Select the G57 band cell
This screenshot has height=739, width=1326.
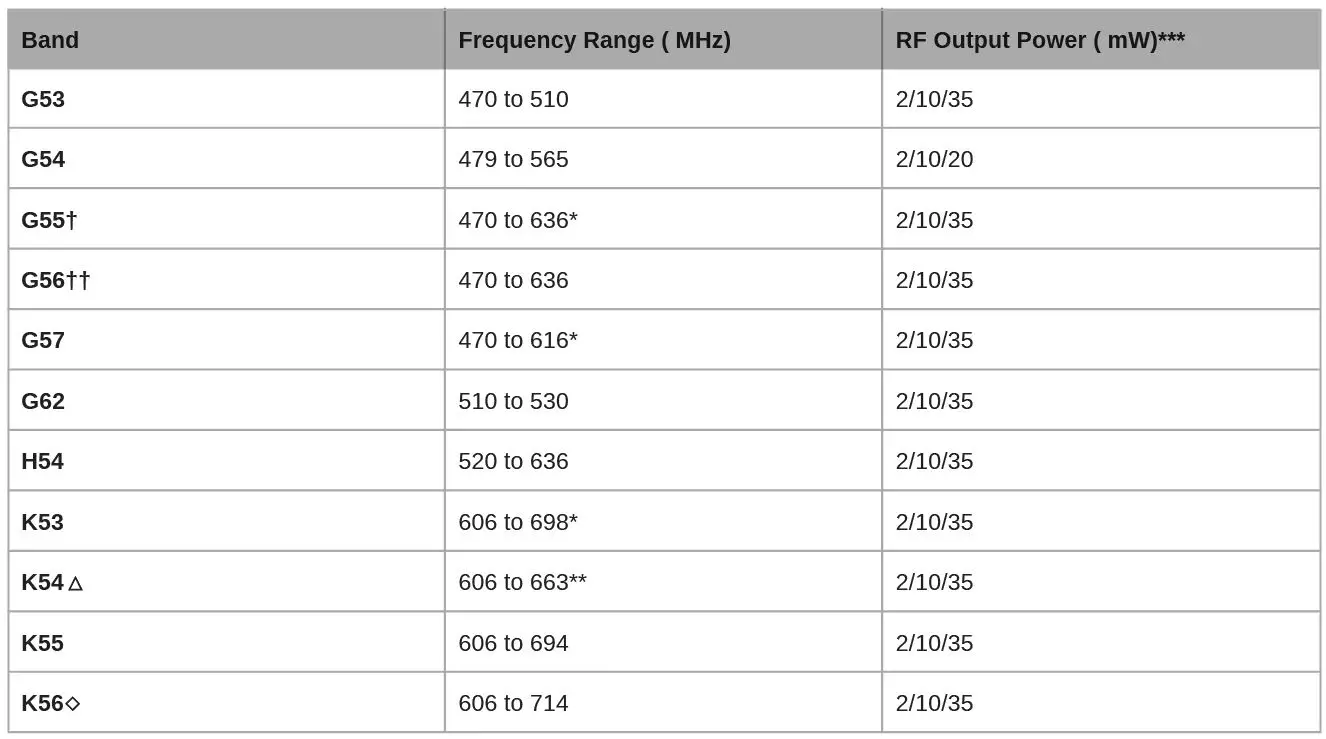click(43, 340)
